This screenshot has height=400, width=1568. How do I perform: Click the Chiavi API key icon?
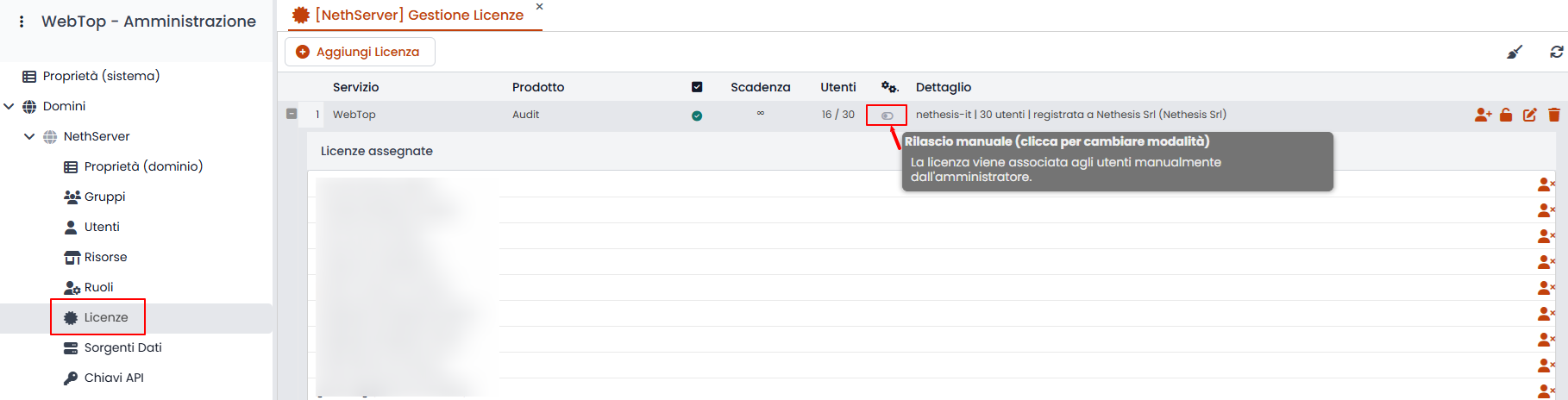(71, 378)
